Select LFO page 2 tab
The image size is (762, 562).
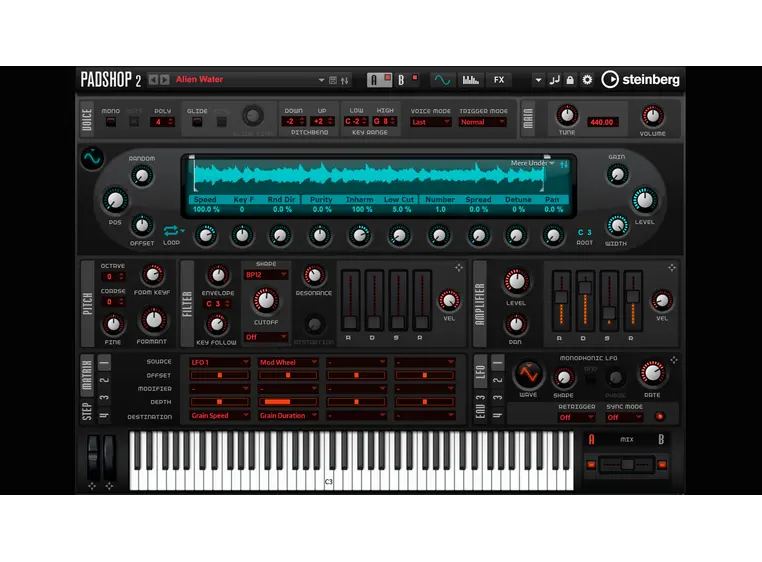pyautogui.click(x=497, y=380)
